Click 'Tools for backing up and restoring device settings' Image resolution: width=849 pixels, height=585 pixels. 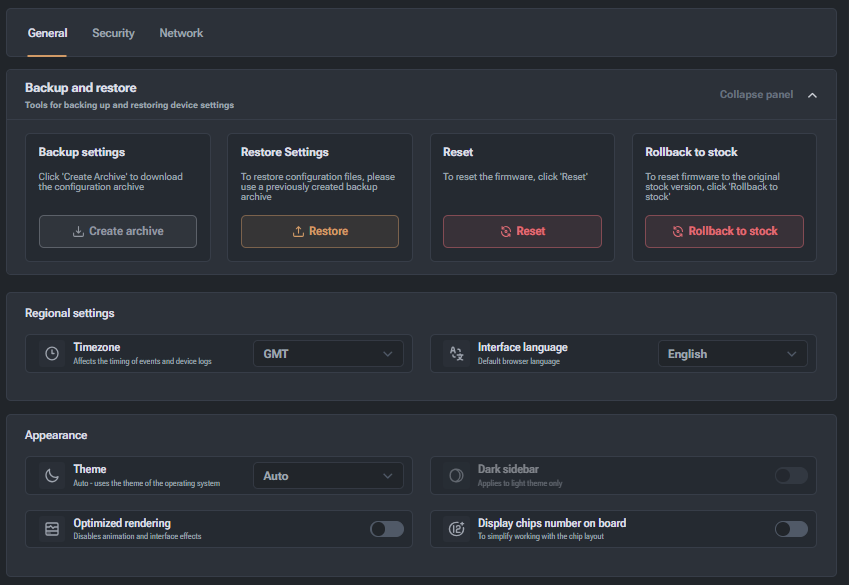tap(129, 105)
